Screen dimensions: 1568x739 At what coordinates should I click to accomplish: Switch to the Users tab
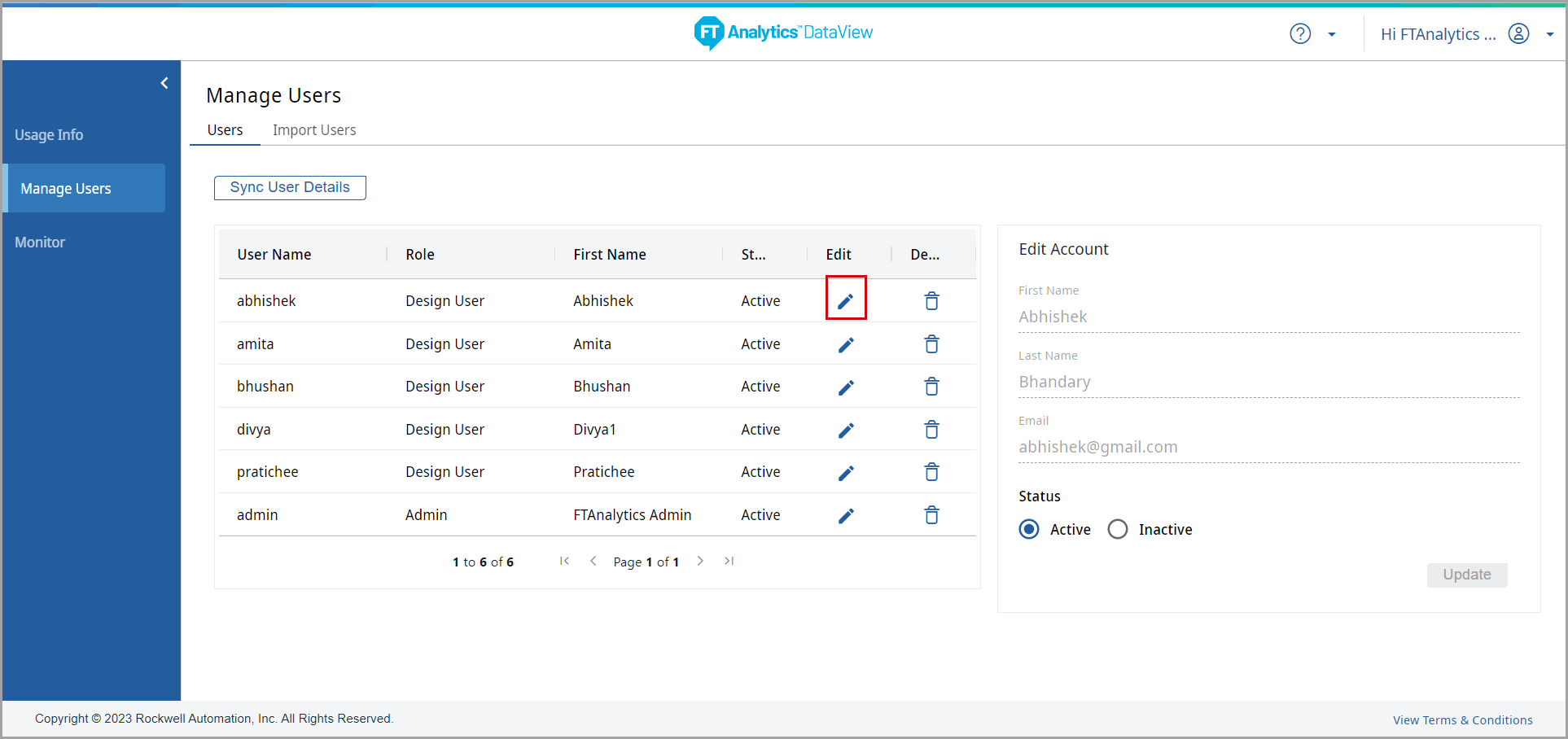pos(225,130)
